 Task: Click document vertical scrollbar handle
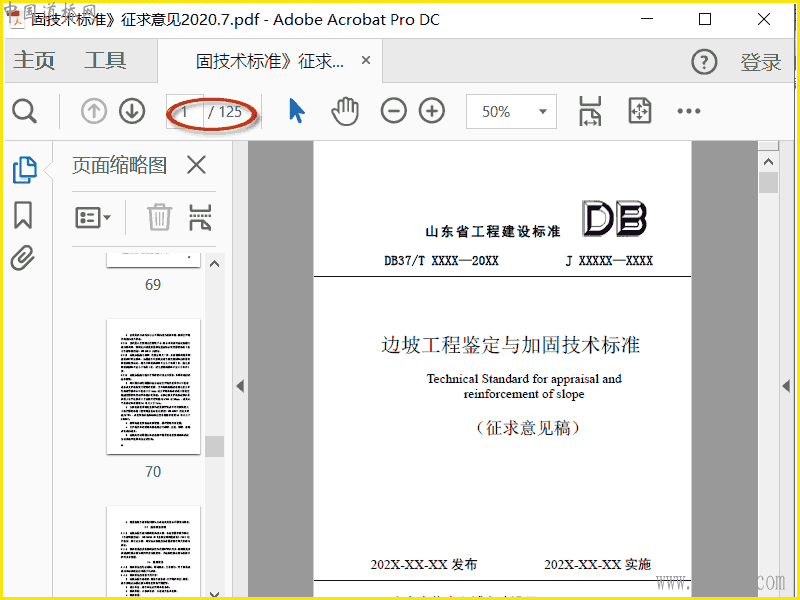pos(768,182)
